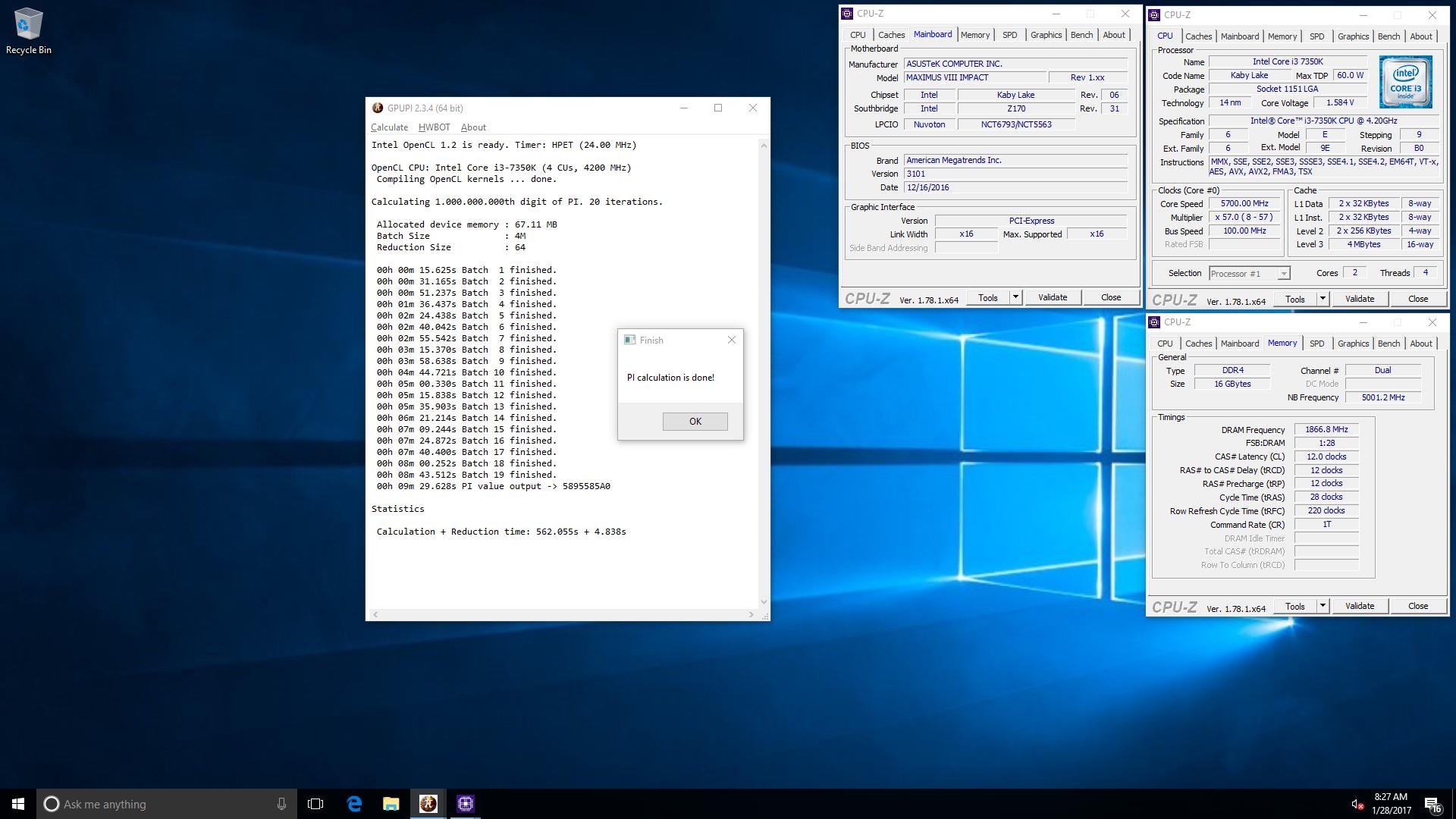Switch to Caches tab in Mainboard window

coord(891,35)
